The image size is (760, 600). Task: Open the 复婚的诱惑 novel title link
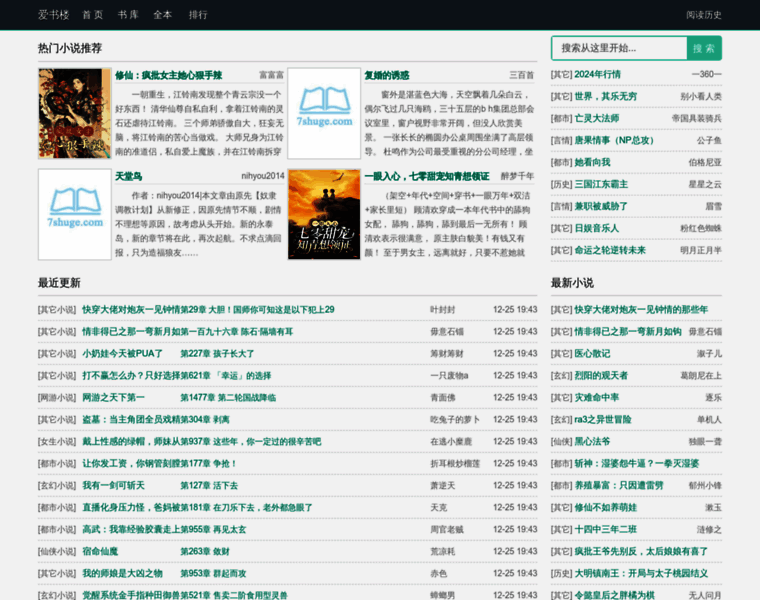click(386, 75)
